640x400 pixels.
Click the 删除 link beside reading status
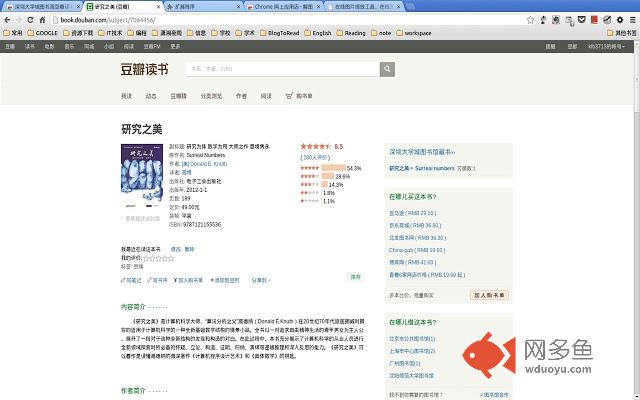click(189, 249)
